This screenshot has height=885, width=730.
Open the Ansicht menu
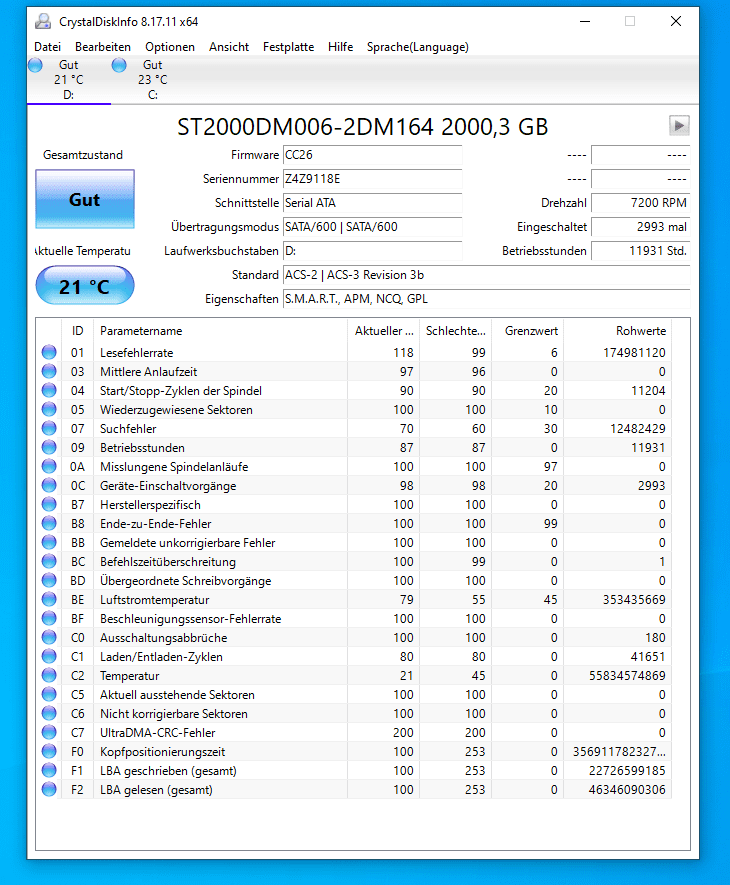click(x=229, y=47)
